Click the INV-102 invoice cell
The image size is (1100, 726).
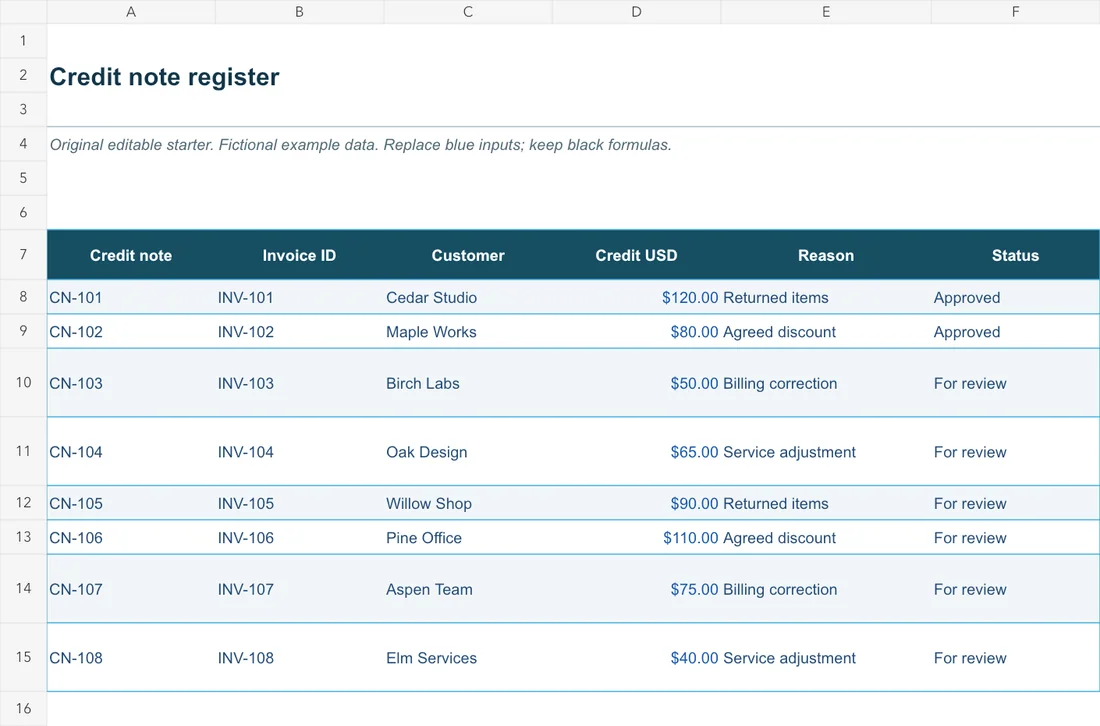[x=300, y=332]
